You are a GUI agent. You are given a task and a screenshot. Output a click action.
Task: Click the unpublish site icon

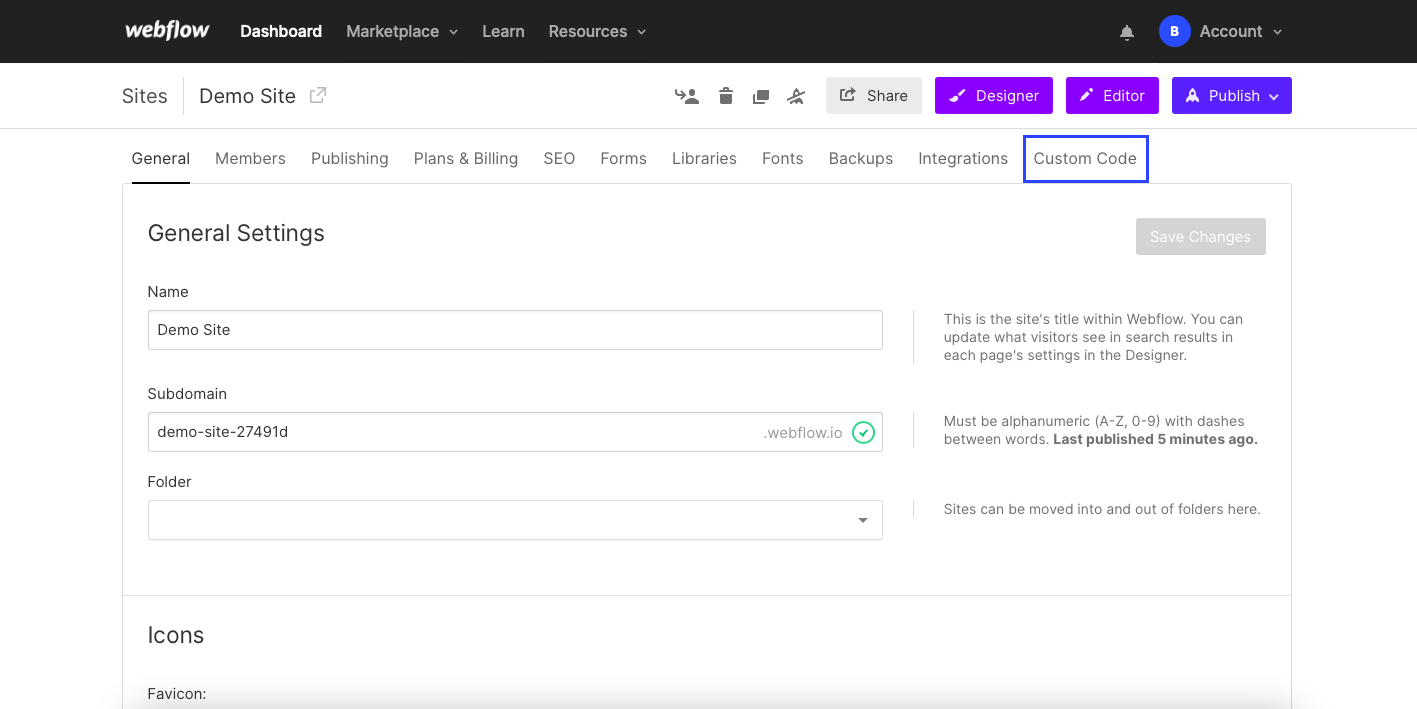796,96
